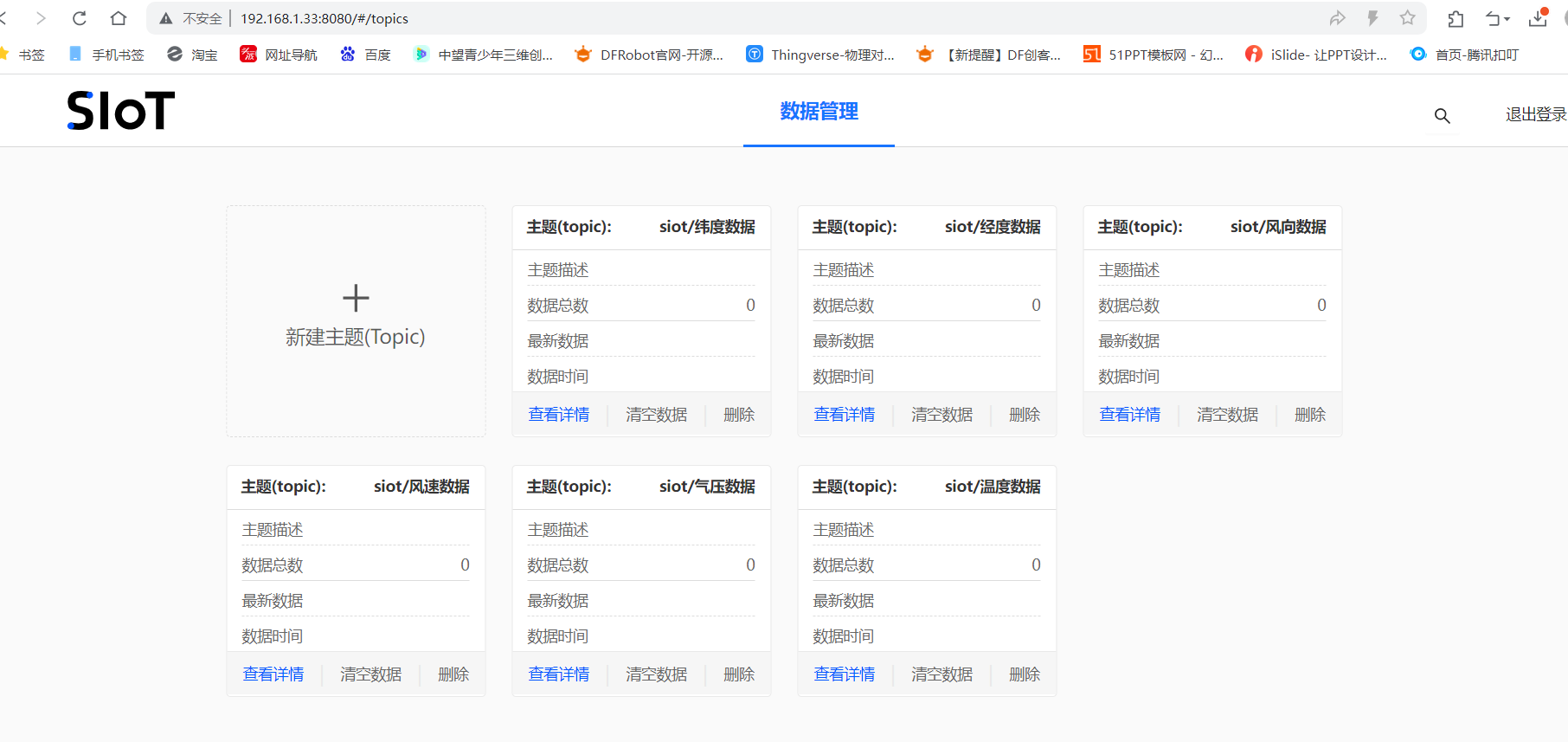Delete the siot/经度数据 topic
Viewport: 1568px width, 742px height.
point(1025,415)
